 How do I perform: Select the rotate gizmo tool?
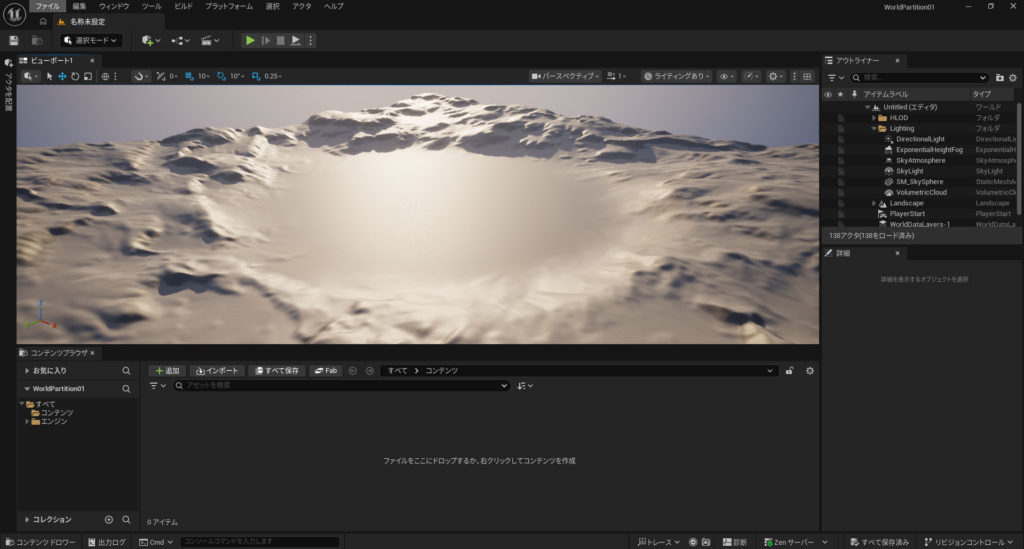coord(76,76)
